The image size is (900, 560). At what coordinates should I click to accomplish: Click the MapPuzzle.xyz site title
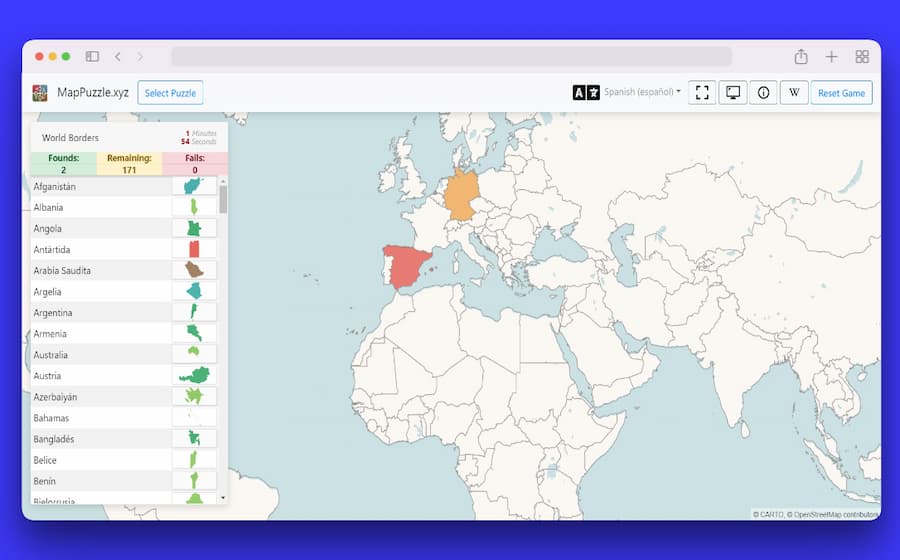point(92,92)
